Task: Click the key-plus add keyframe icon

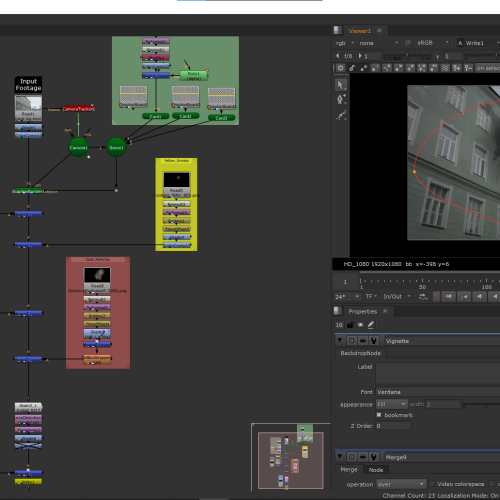Action: click(456, 68)
